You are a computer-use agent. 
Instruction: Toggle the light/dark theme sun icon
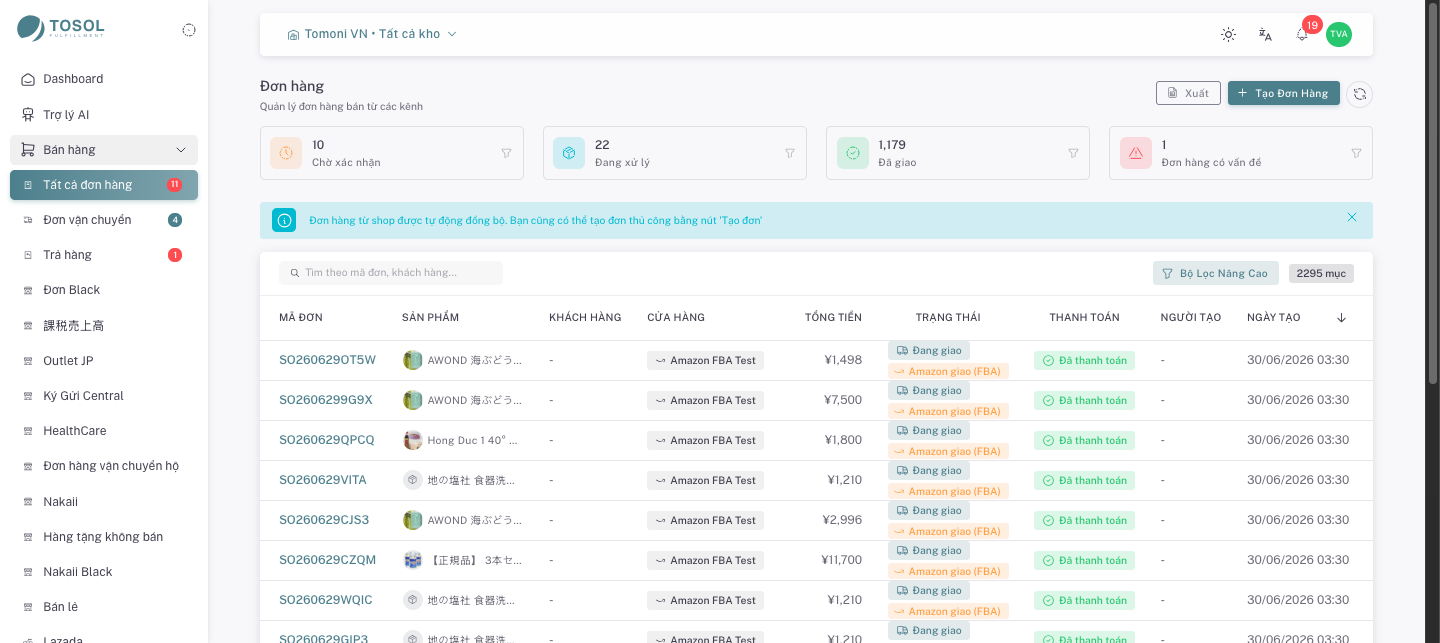pyautogui.click(x=1228, y=34)
